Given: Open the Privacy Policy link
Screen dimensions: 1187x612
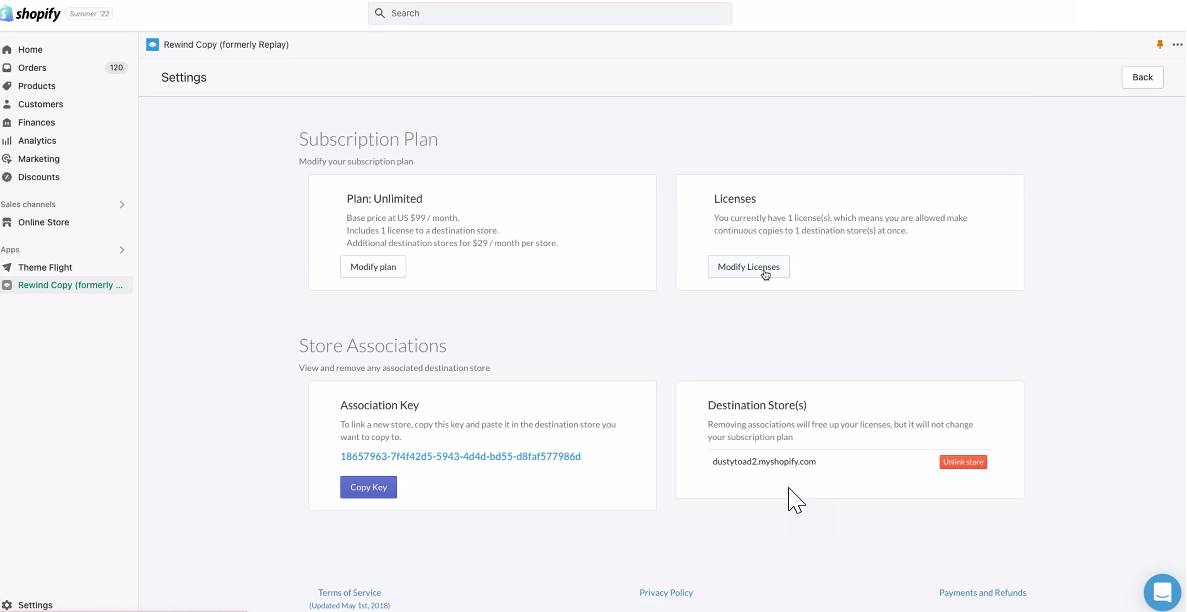Looking at the screenshot, I should pyautogui.click(x=666, y=593).
